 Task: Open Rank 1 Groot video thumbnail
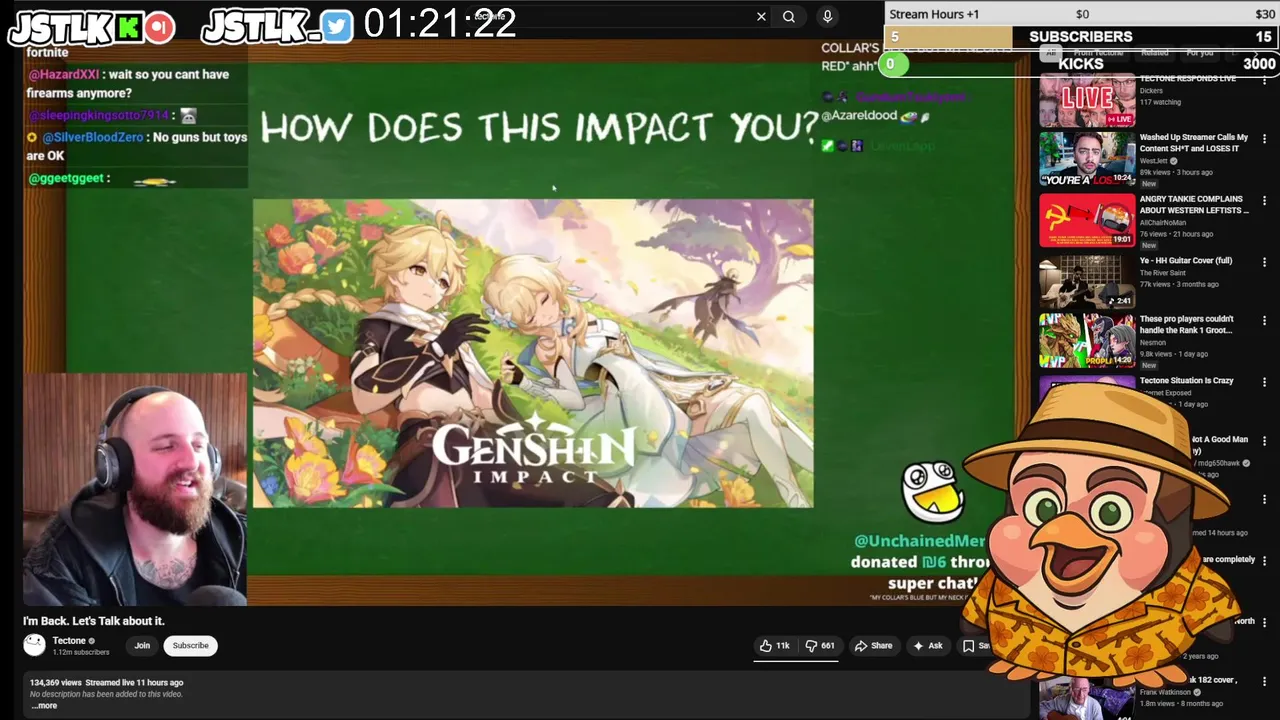1087,342
